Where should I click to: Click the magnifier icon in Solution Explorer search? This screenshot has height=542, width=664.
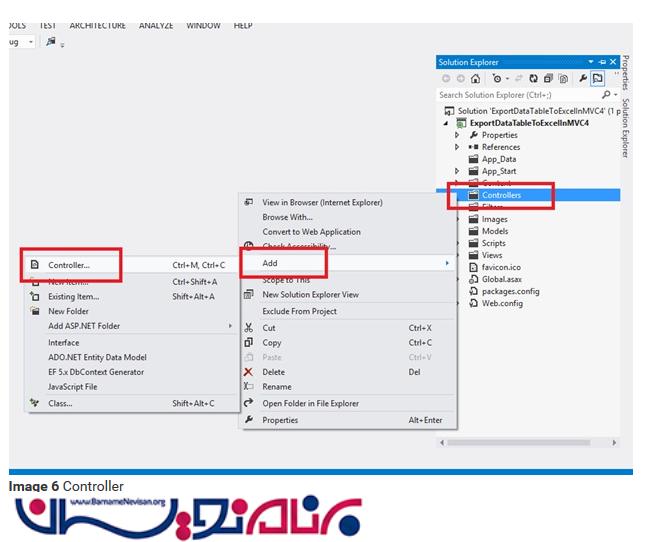tap(607, 95)
